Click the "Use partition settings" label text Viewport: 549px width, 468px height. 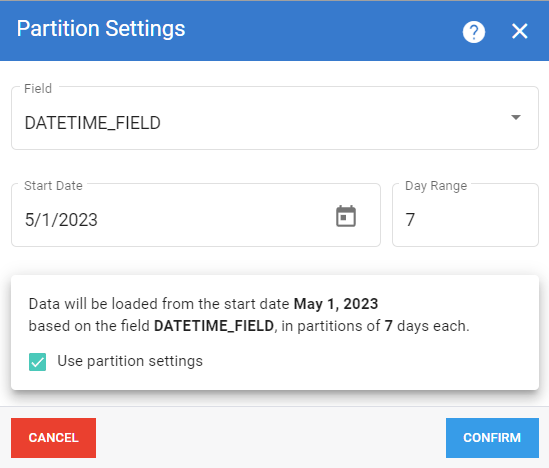point(130,361)
